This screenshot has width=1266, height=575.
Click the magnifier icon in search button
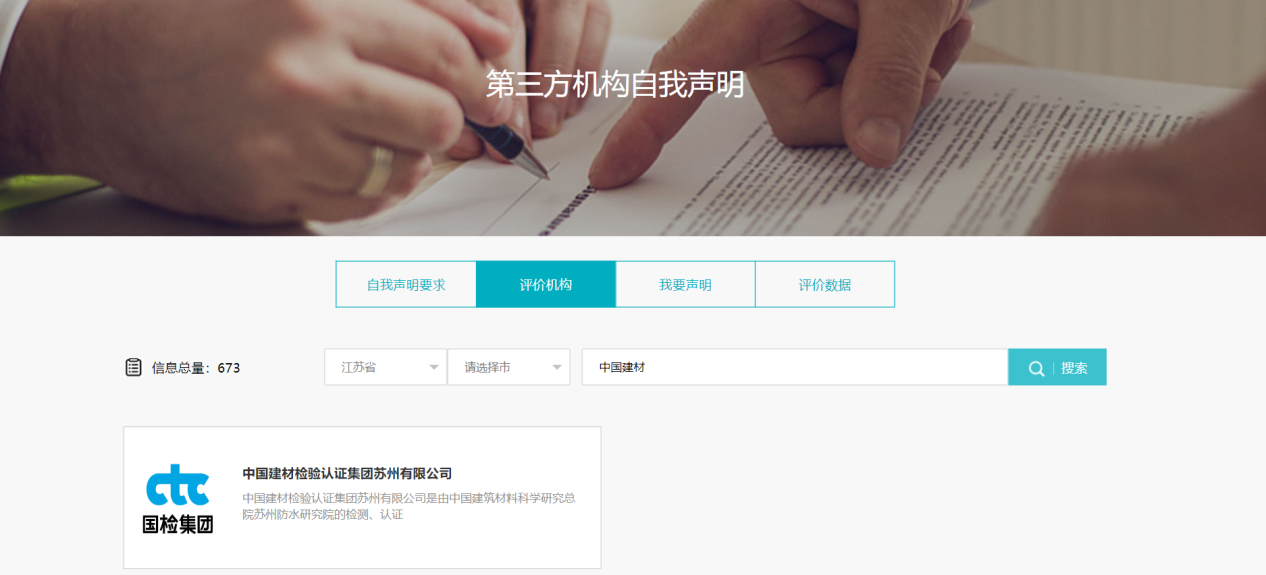[1036, 368]
